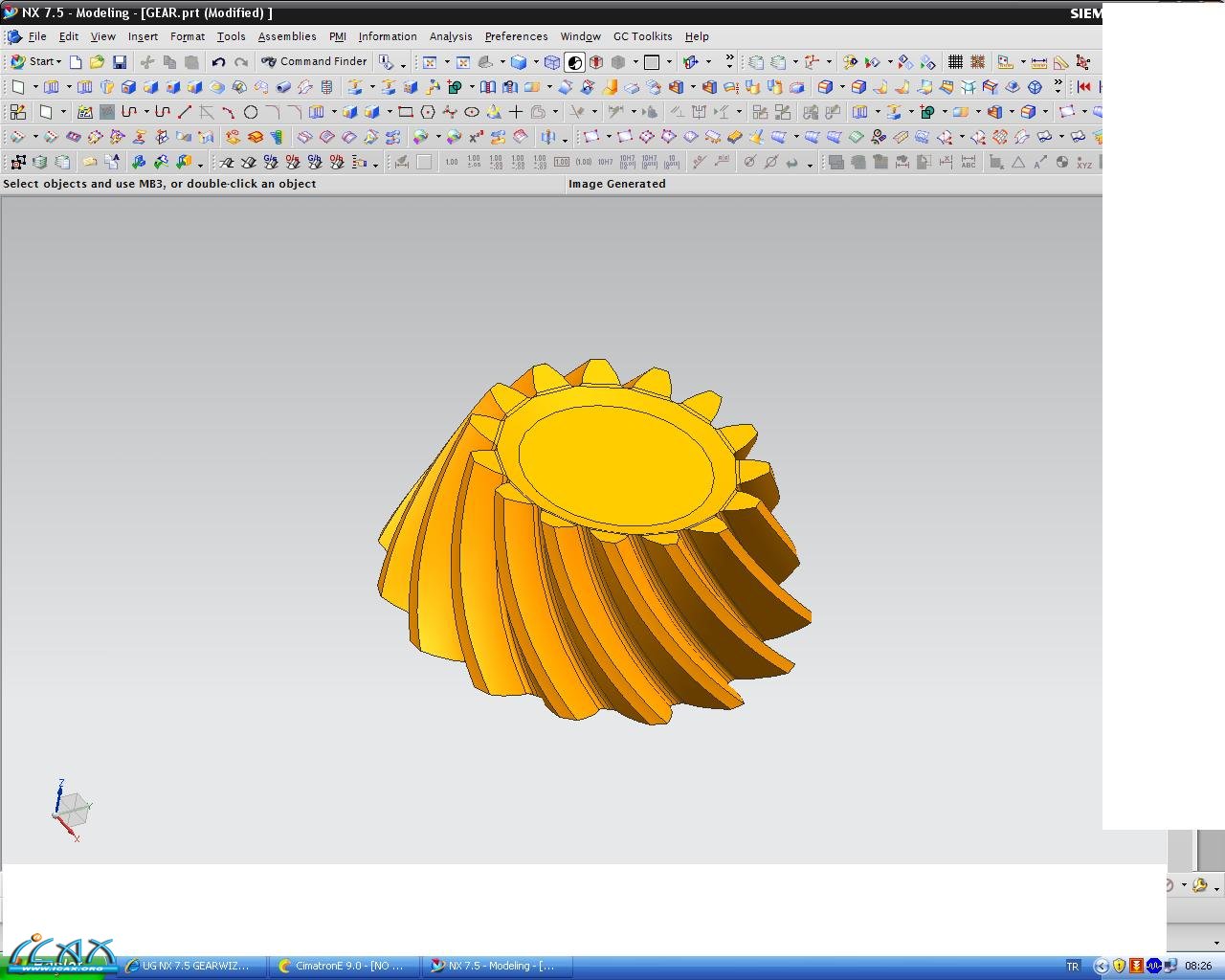Open the Analysis menu
The height and width of the screenshot is (980, 1225).
[450, 36]
